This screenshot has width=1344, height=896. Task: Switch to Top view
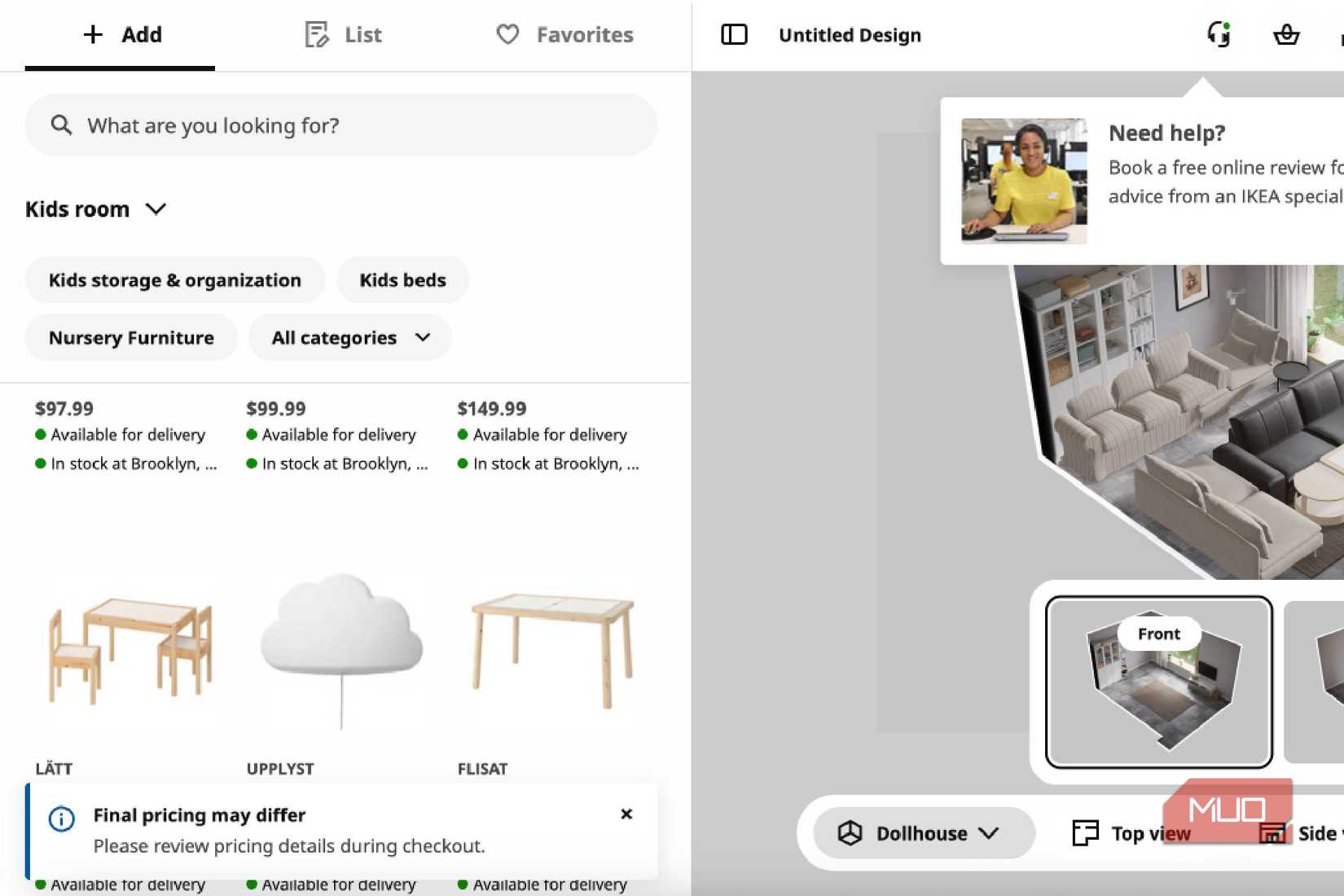pyautogui.click(x=1131, y=832)
